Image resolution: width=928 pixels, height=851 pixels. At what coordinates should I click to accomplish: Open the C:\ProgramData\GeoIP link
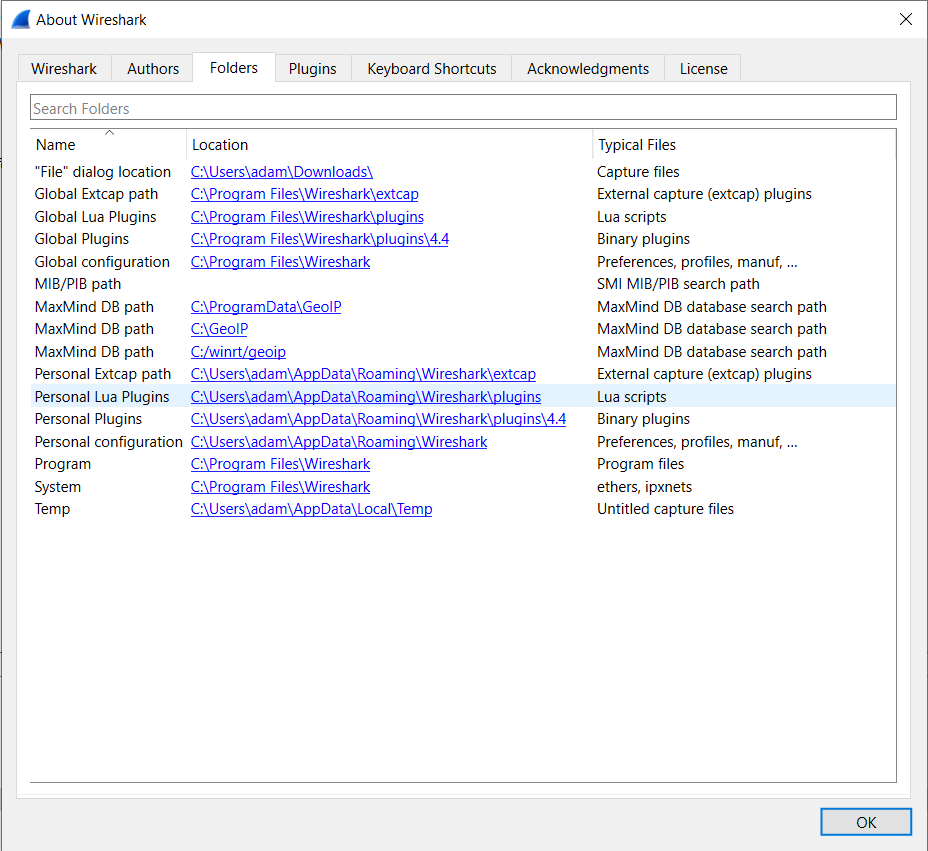point(266,306)
